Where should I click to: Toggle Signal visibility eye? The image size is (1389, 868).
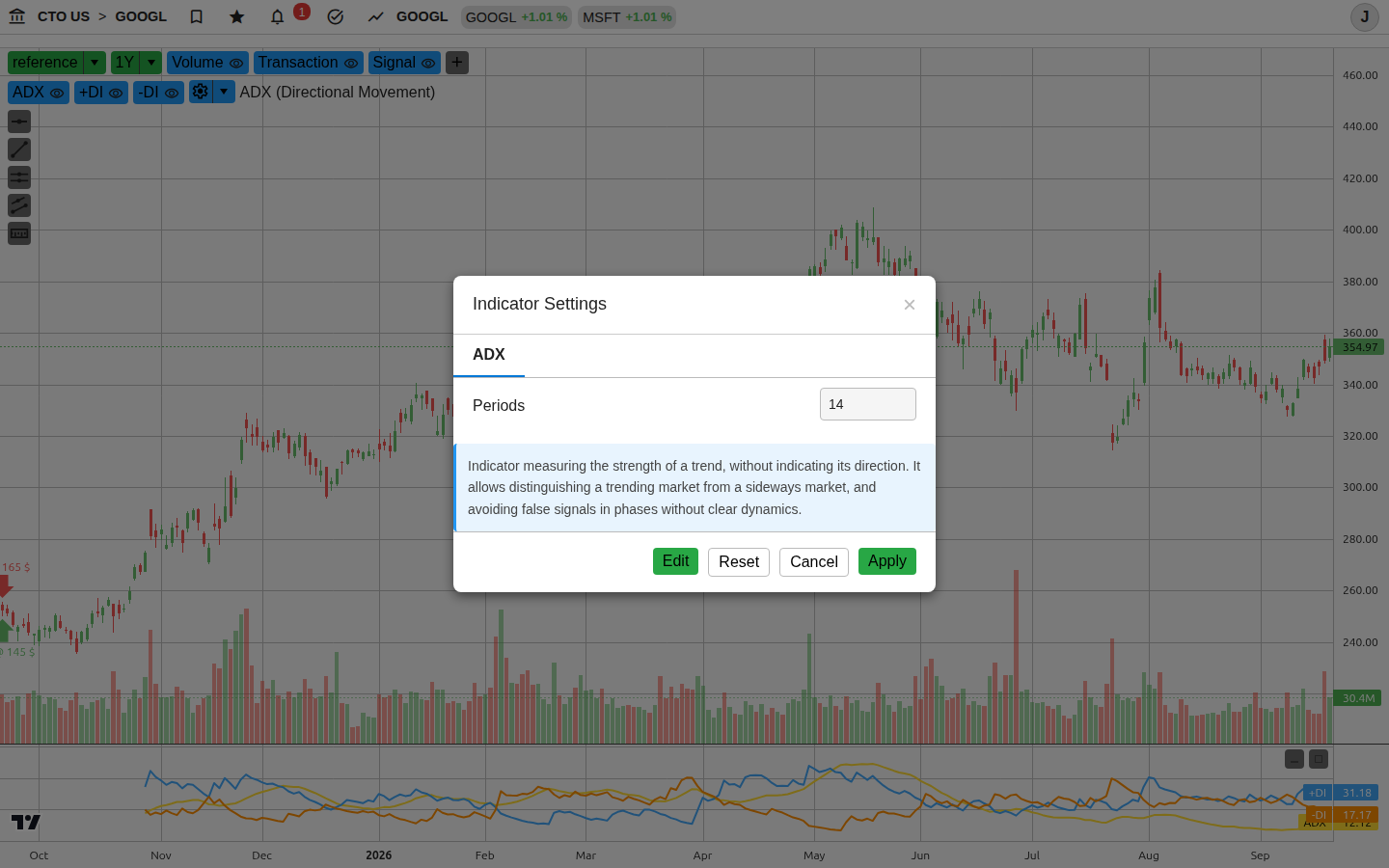428,64
